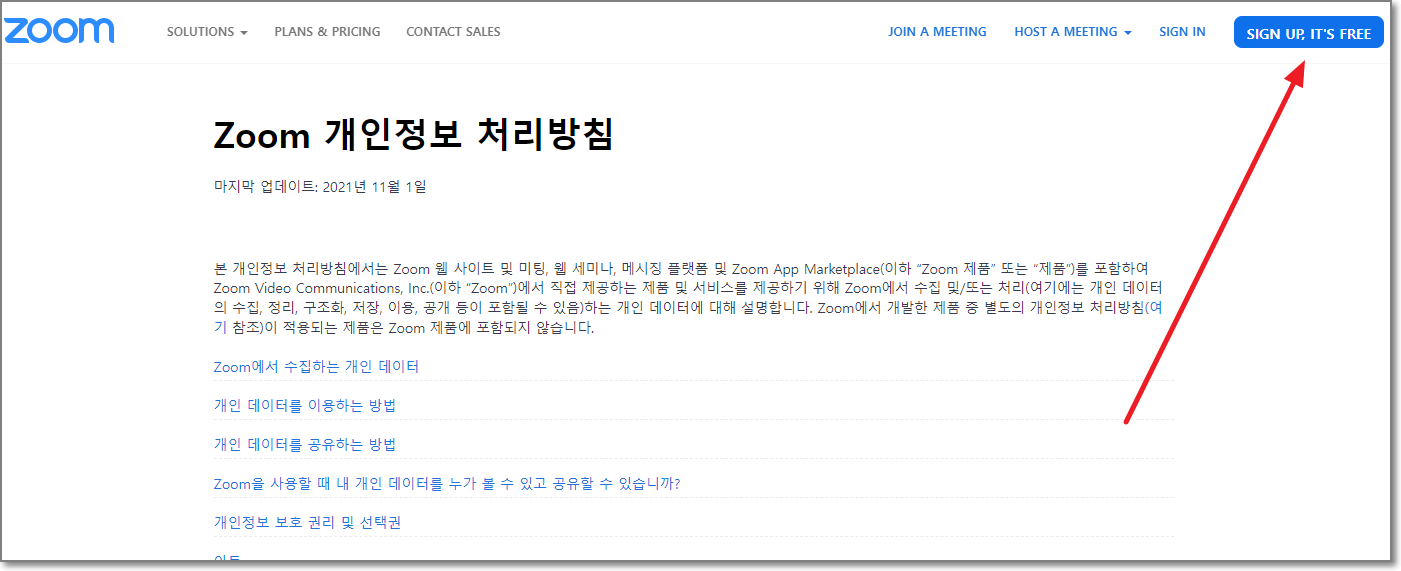Open PLANS & PRICING page
Image resolution: width=1401 pixels, height=571 pixels.
pyautogui.click(x=327, y=32)
